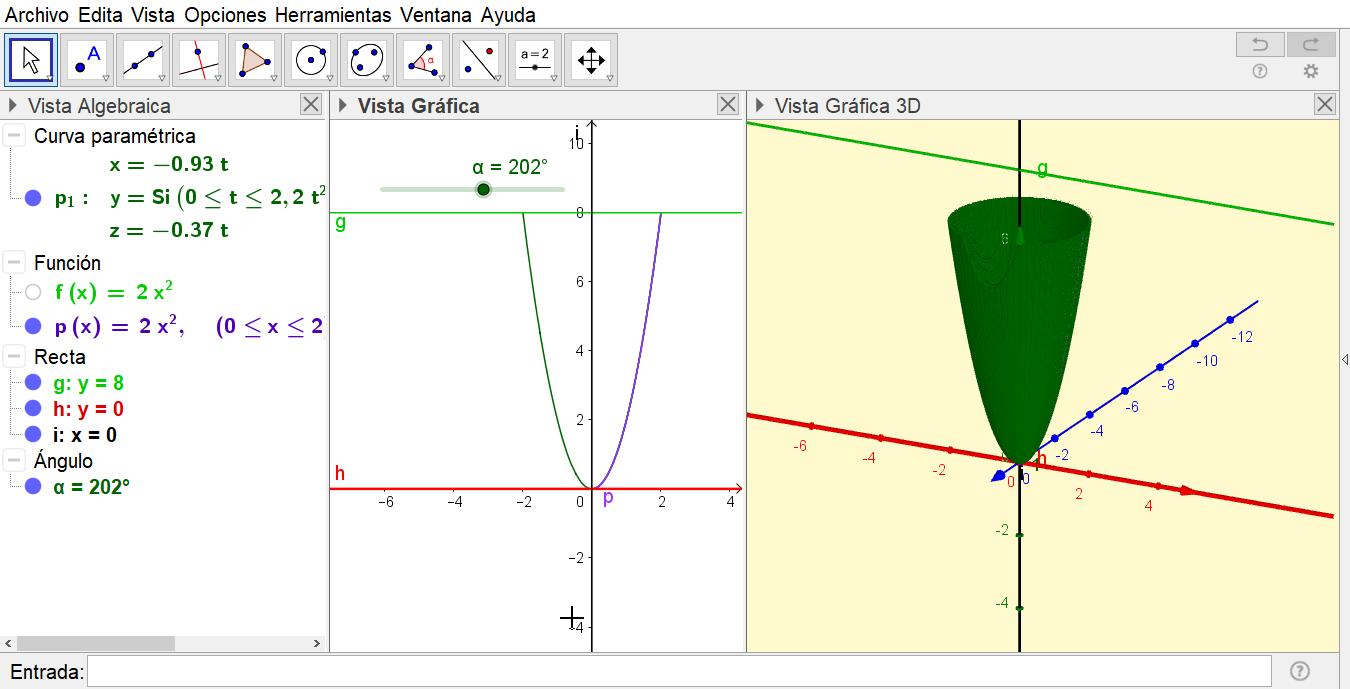Open the Archivo menu
This screenshot has height=689, width=1350.
pos(37,15)
